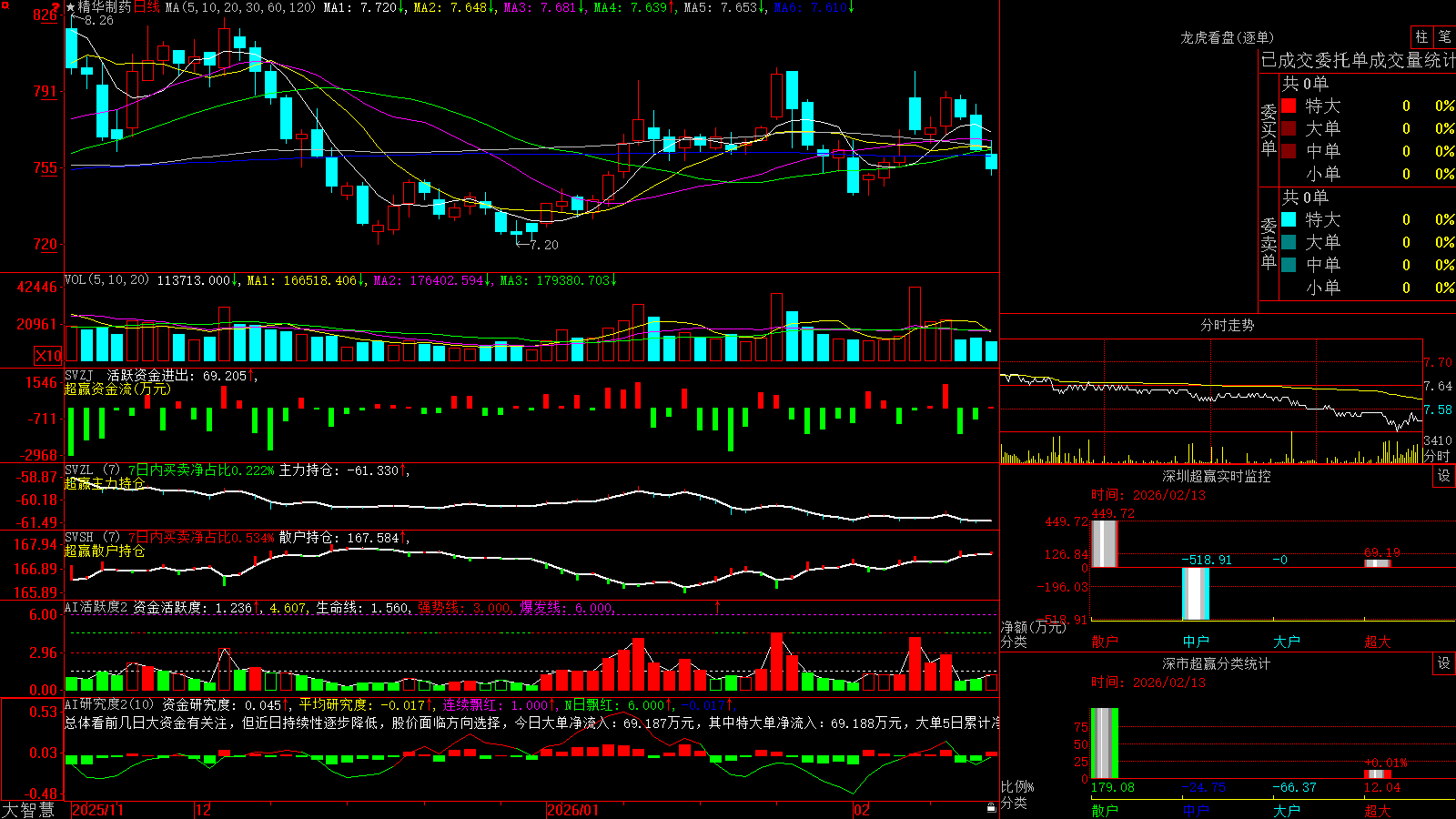Click the red up arrow in AI活跃度2
This screenshot has height=819, width=1456.
point(717,607)
